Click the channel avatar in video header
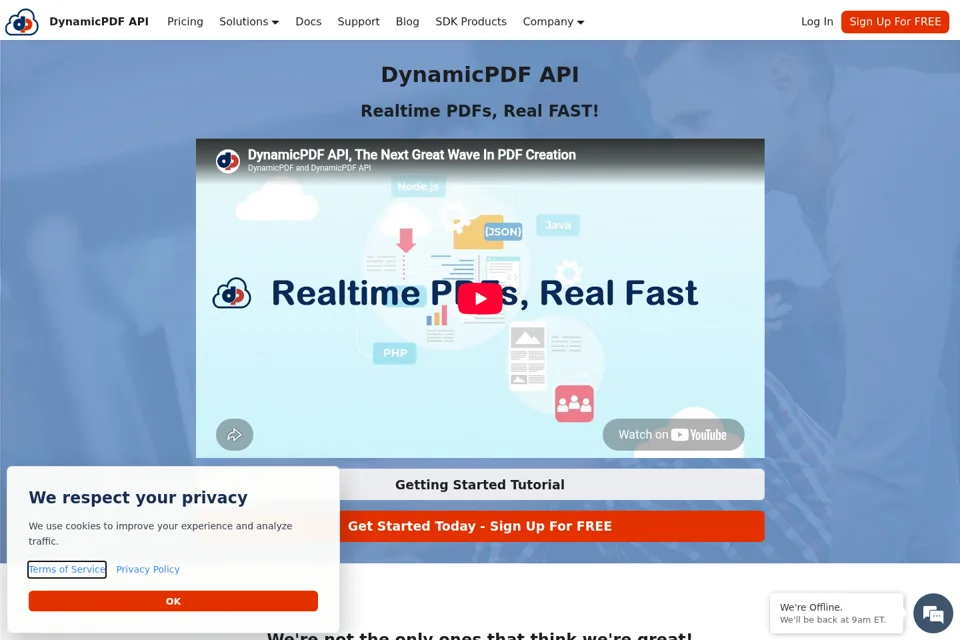The width and height of the screenshot is (960, 640). [x=228, y=161]
